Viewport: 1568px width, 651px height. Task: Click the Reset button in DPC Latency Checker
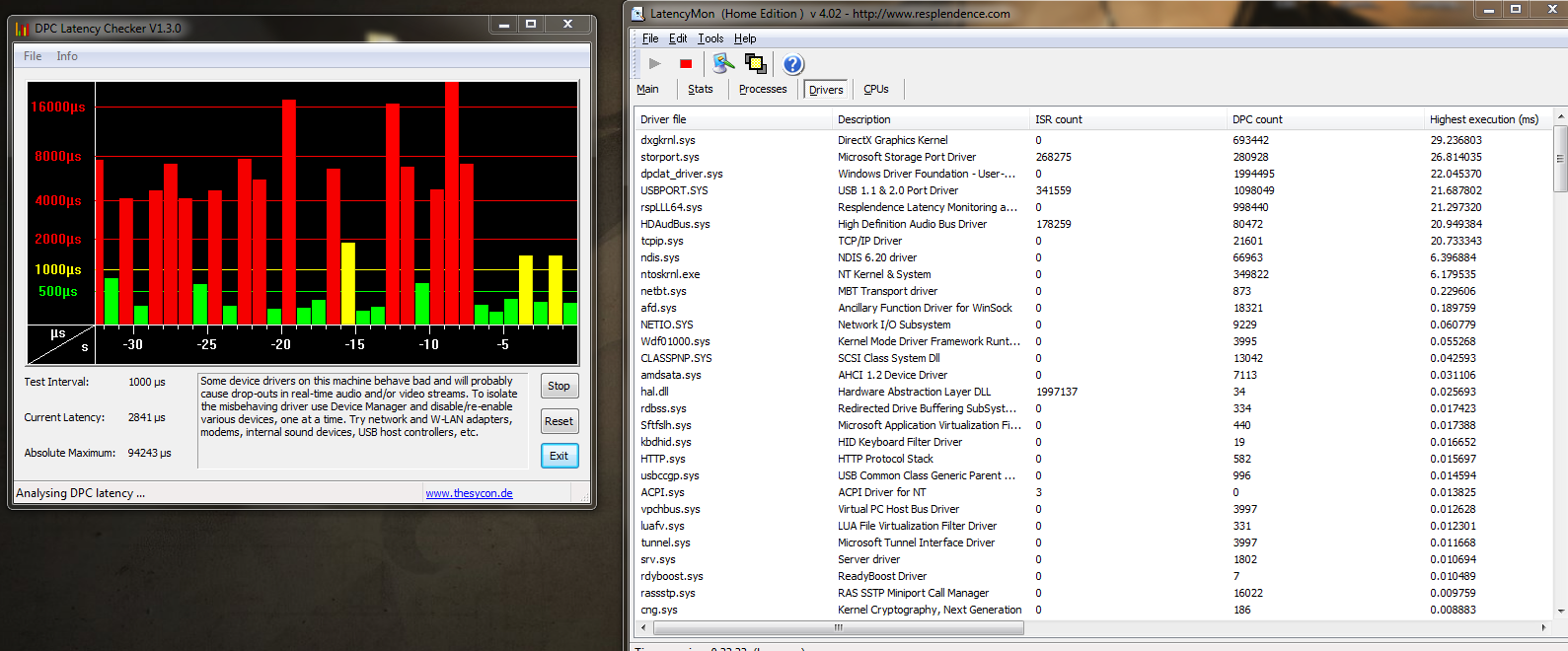tap(559, 421)
